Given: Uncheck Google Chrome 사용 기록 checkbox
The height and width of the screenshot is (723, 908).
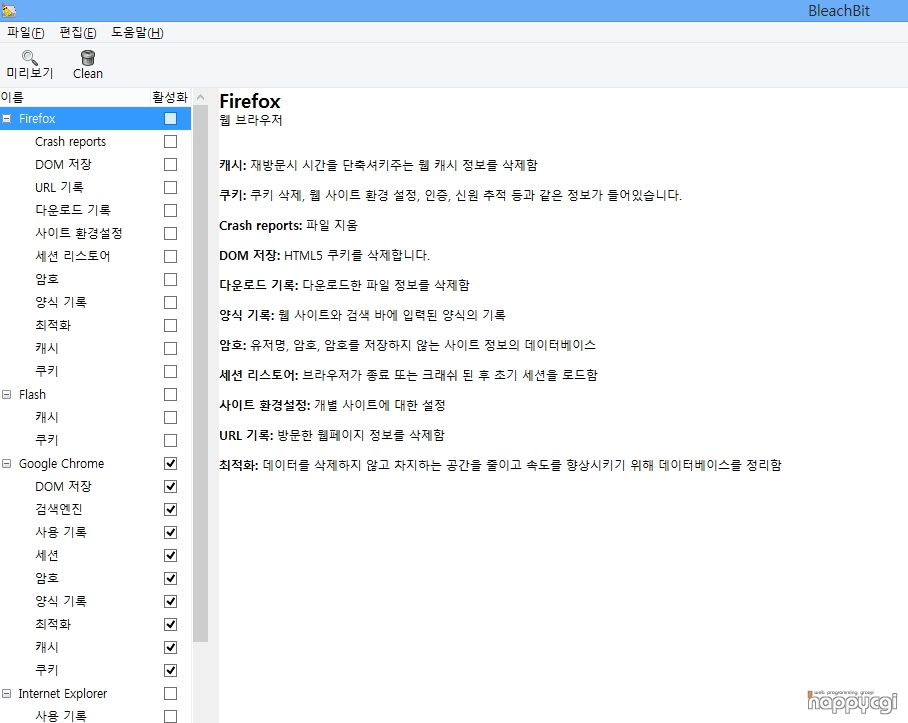Looking at the screenshot, I should tap(170, 533).
